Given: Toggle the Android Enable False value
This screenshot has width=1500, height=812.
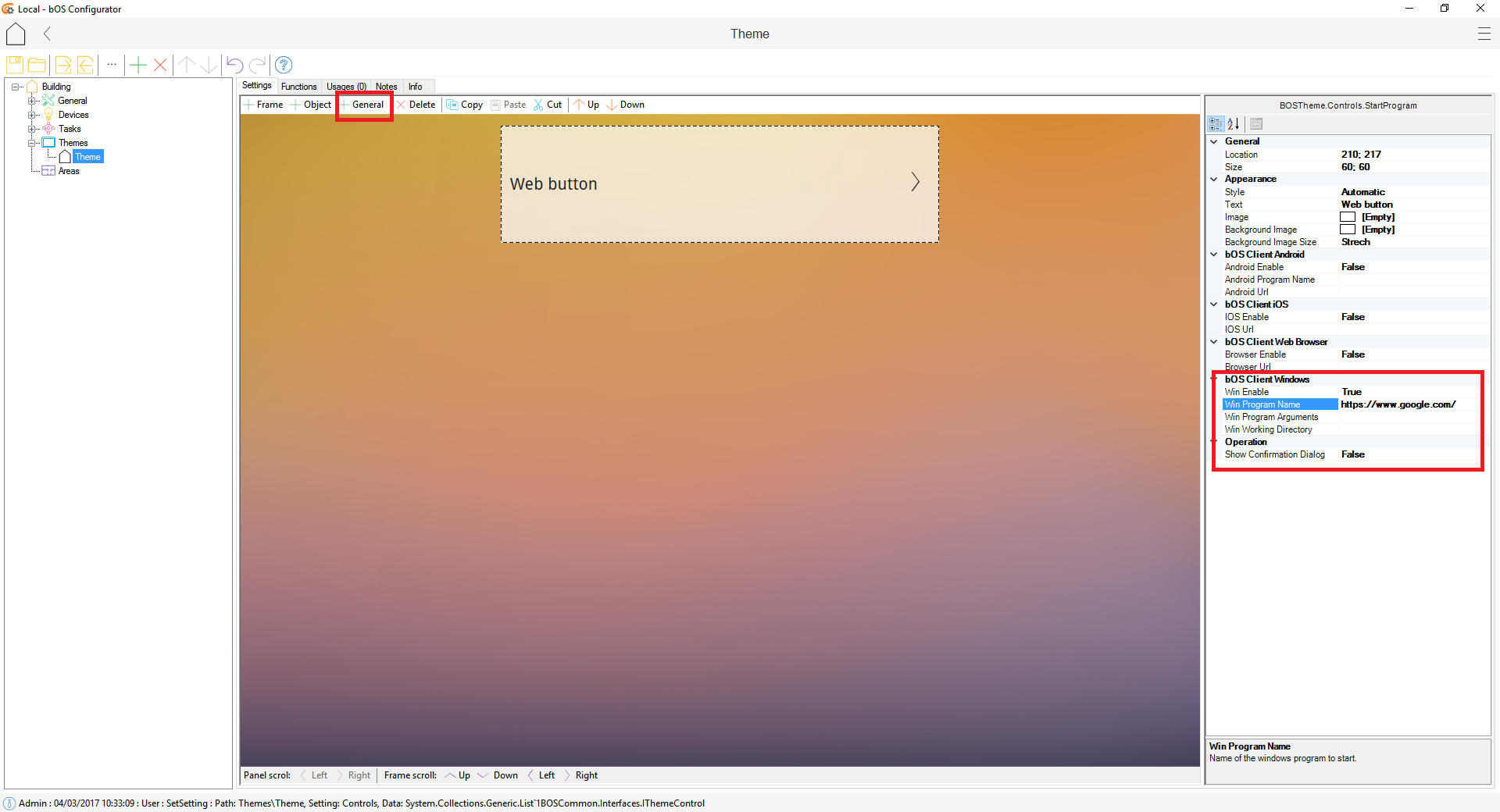Looking at the screenshot, I should pyautogui.click(x=1353, y=267).
